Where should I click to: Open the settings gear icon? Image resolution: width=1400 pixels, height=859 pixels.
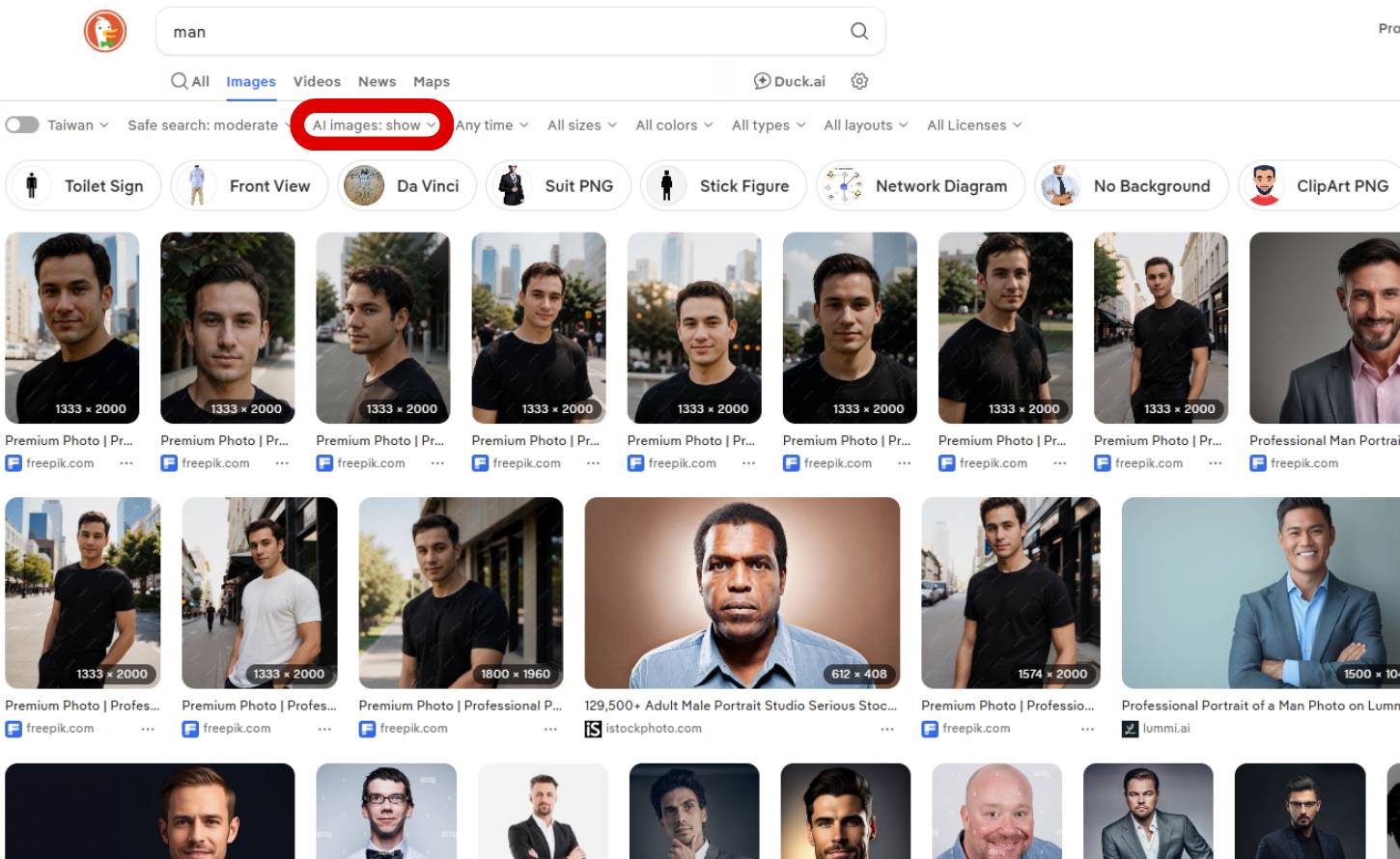click(859, 81)
